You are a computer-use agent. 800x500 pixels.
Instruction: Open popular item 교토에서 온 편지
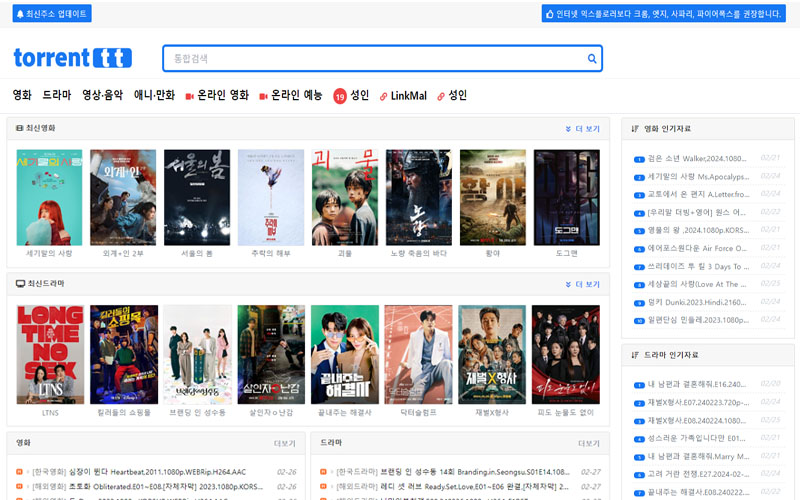[698, 194]
